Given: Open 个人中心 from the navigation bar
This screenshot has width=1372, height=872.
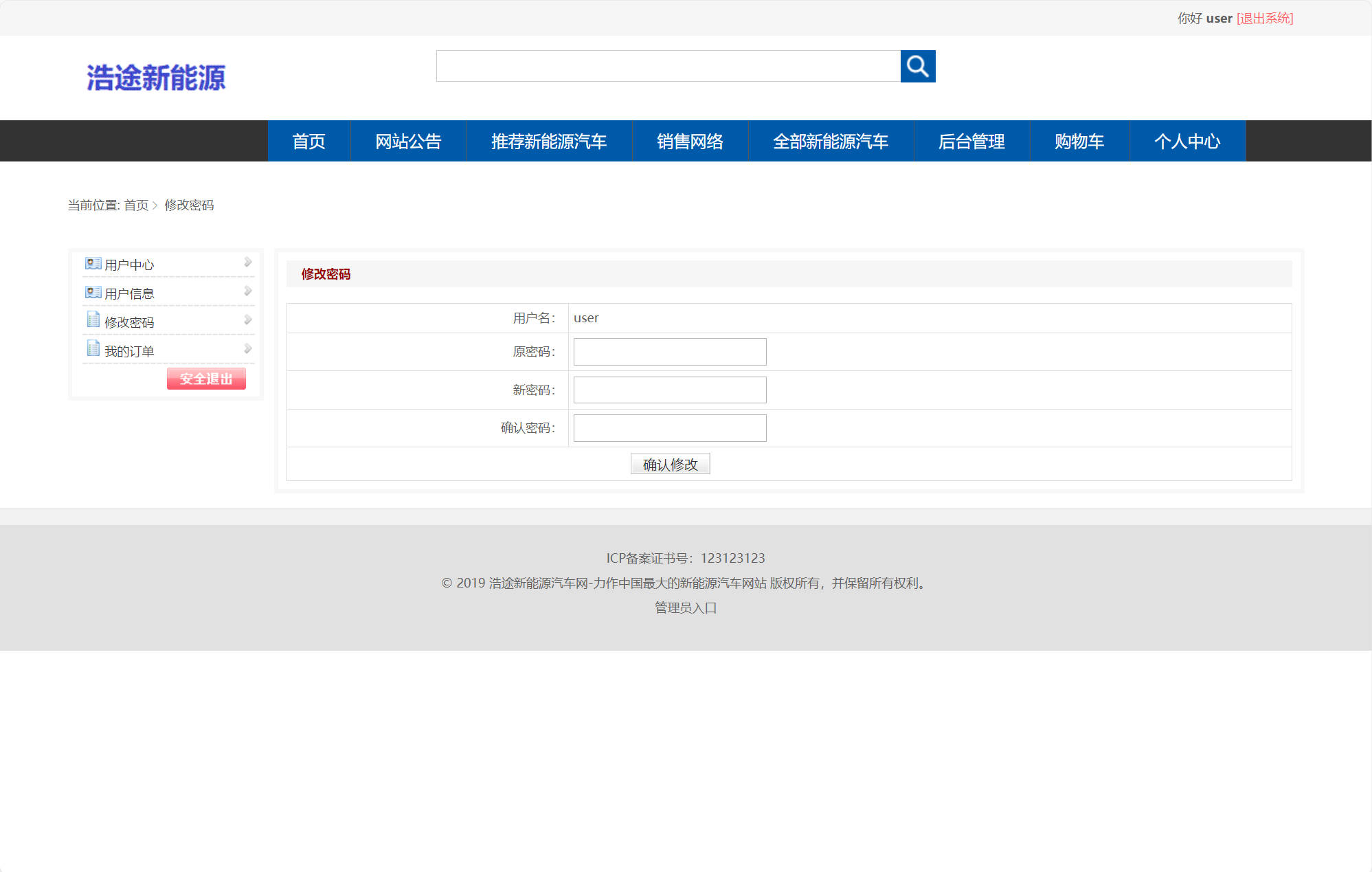Looking at the screenshot, I should (x=1187, y=141).
